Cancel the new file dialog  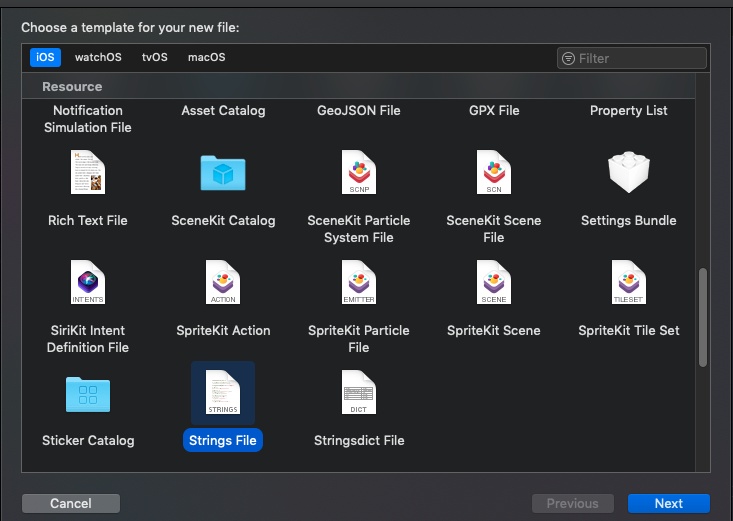[71, 503]
